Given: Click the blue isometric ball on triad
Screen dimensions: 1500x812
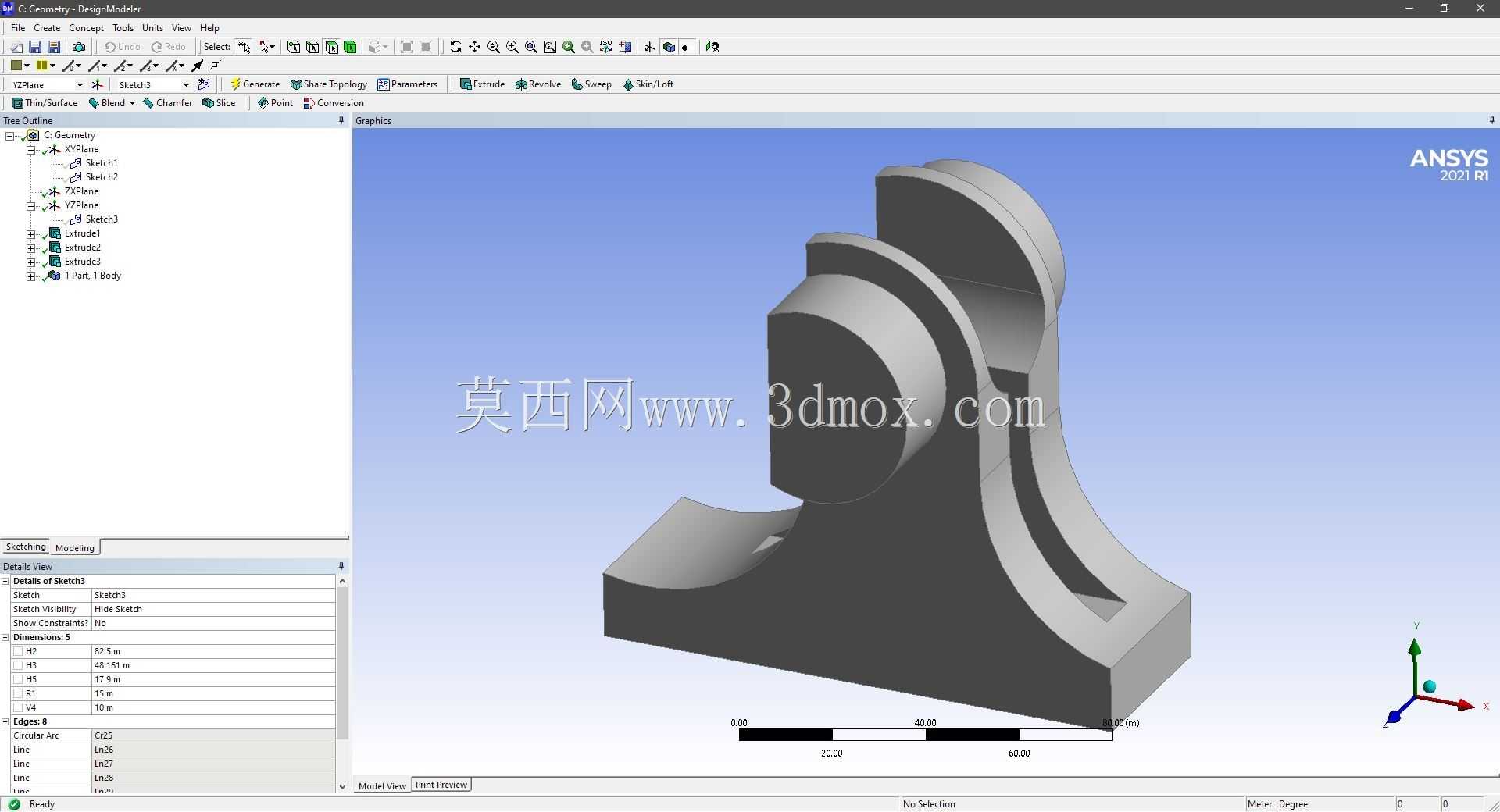Looking at the screenshot, I should pos(1430,687).
